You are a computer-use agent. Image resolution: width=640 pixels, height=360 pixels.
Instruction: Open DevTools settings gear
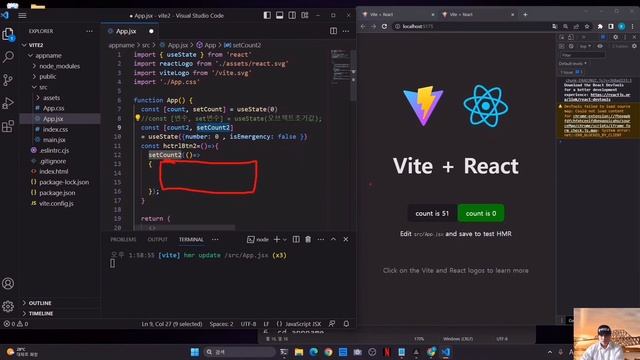616,37
